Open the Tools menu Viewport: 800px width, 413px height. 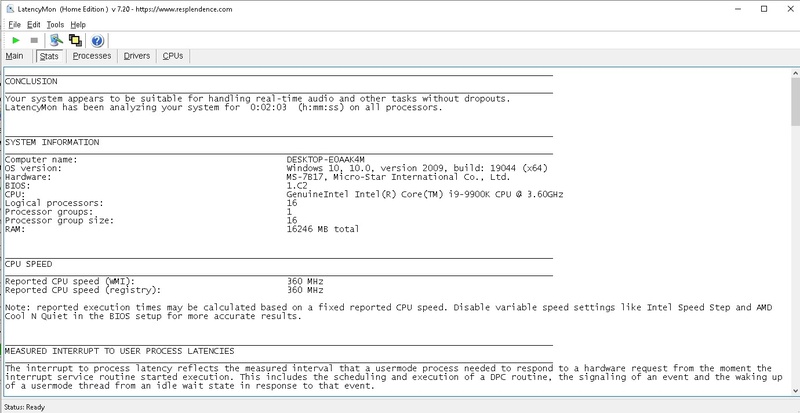[x=55, y=25]
